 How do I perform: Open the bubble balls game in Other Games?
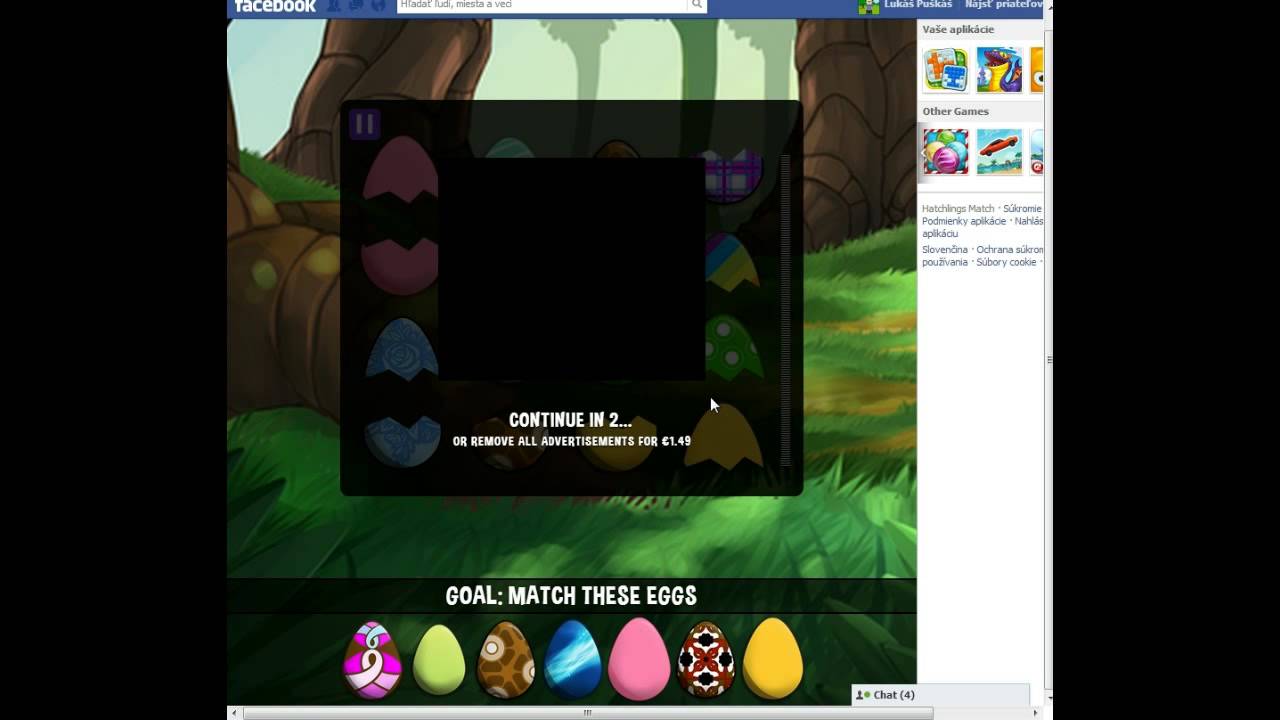[x=946, y=152]
